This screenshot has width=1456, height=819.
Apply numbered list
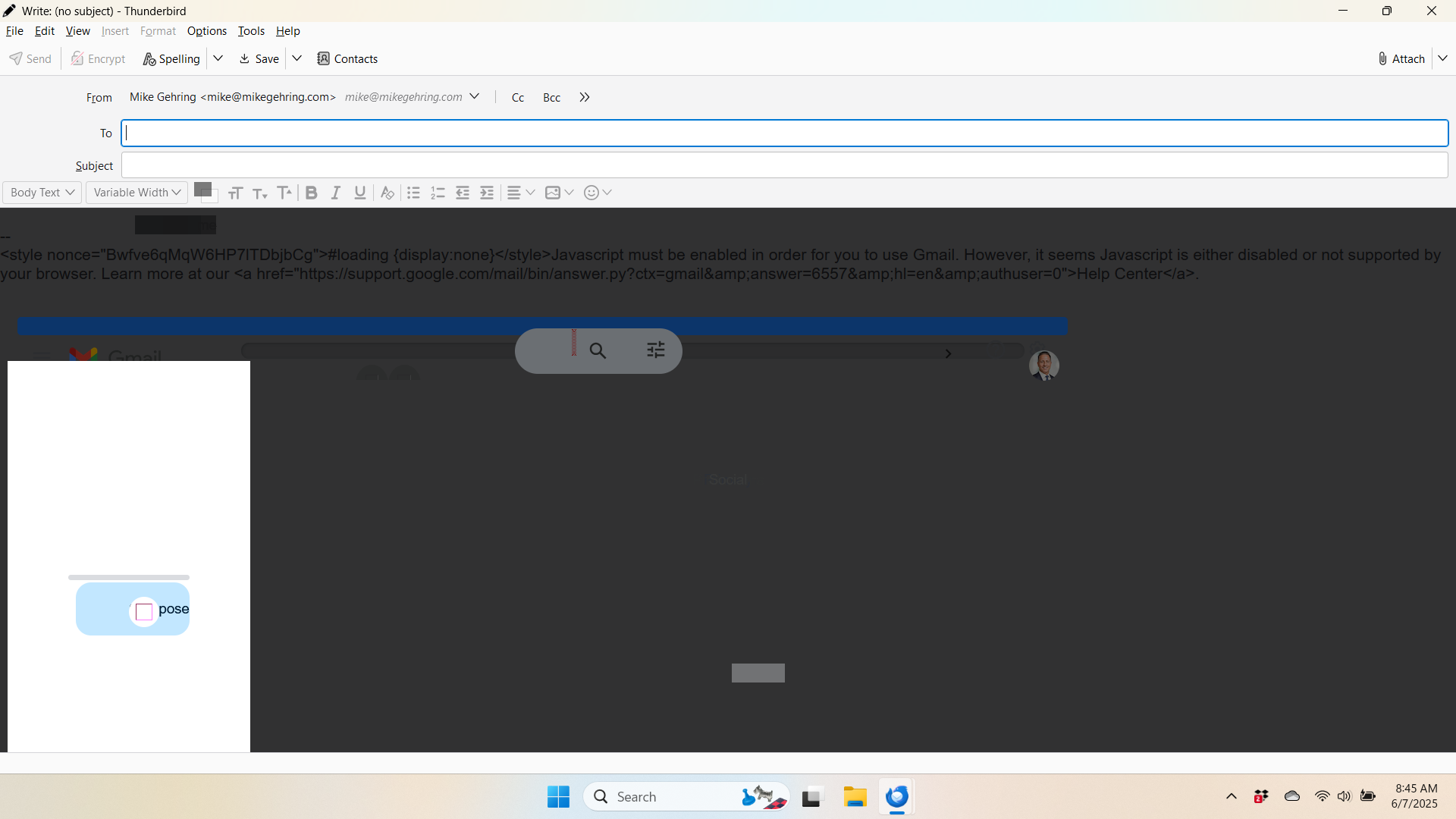[438, 193]
